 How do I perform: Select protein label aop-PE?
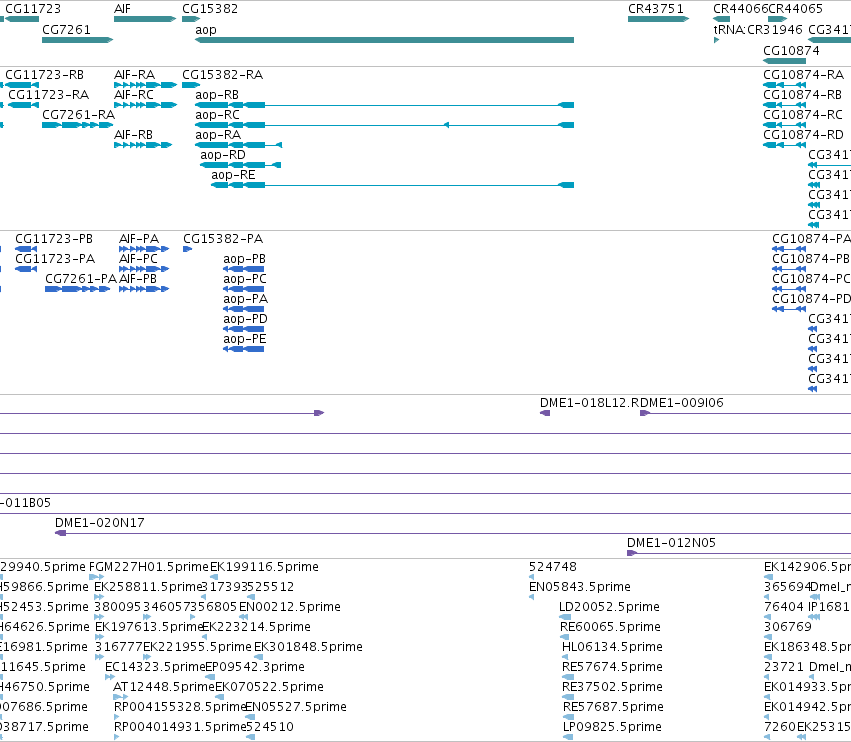[245, 339]
